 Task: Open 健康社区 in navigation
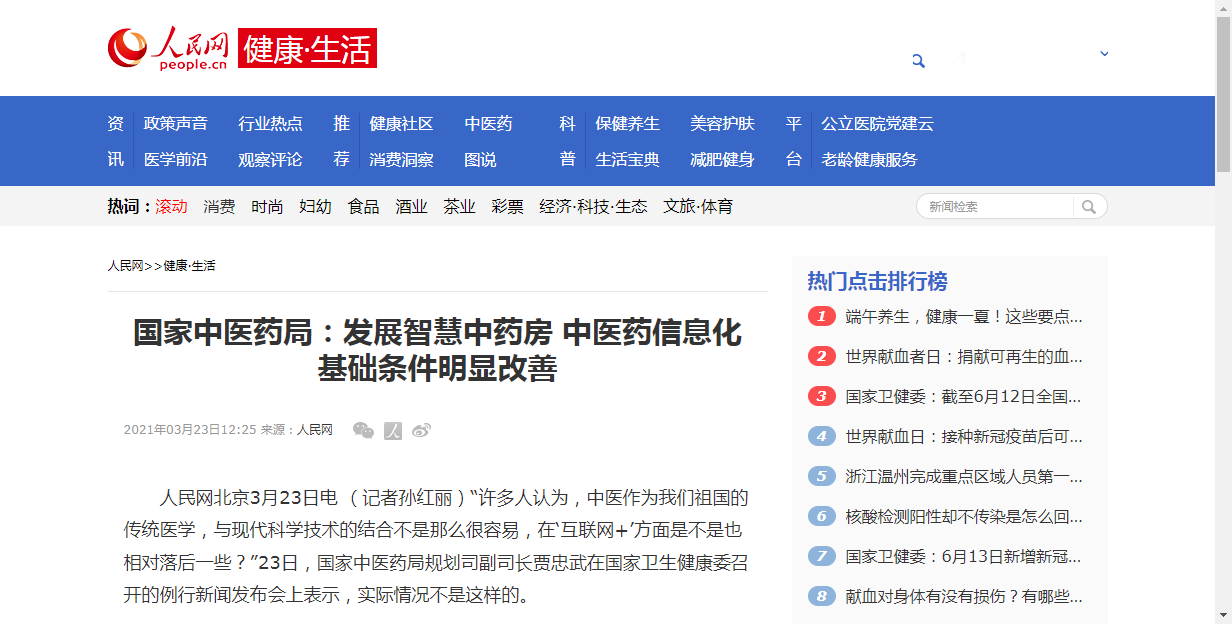(x=401, y=124)
